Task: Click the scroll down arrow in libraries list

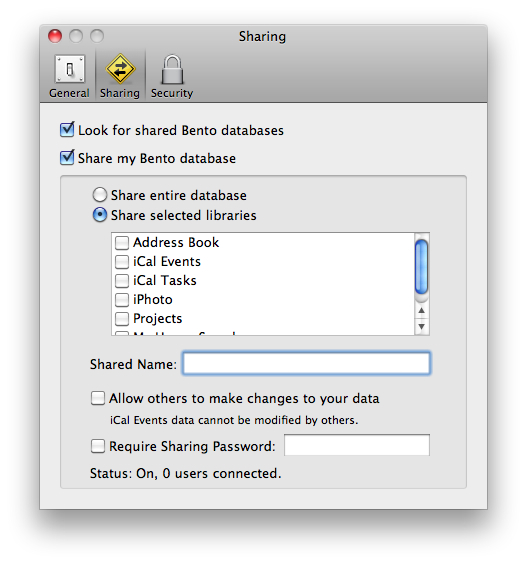Action: click(x=422, y=326)
